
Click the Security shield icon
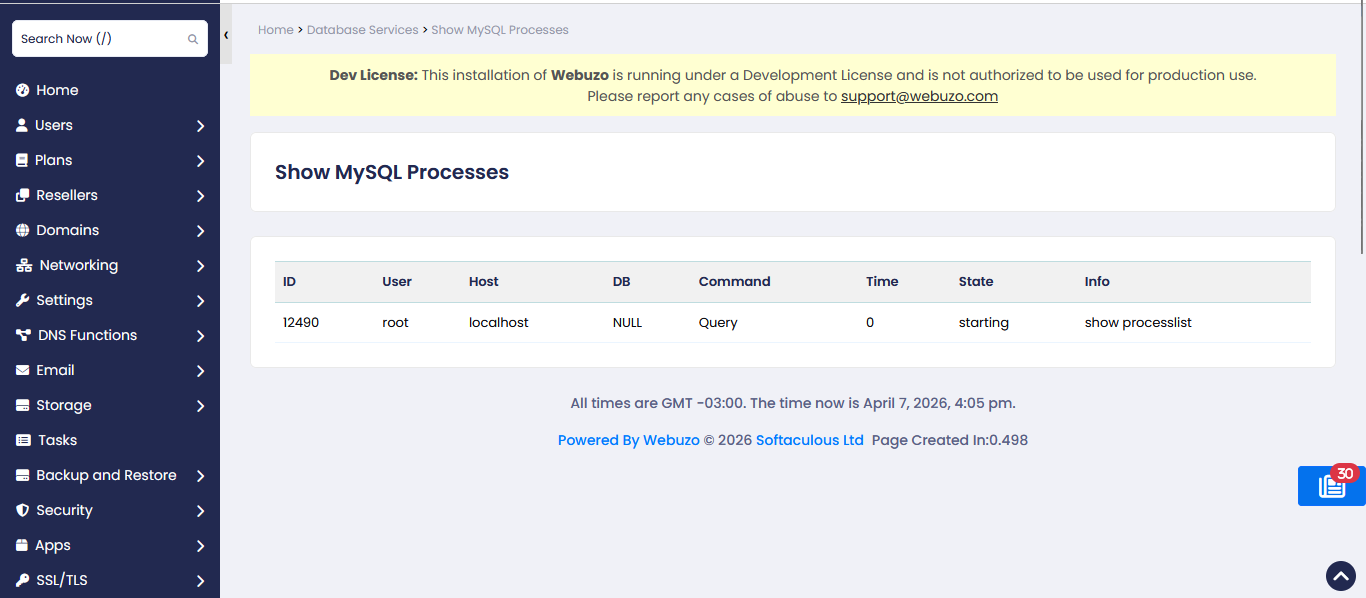23,511
